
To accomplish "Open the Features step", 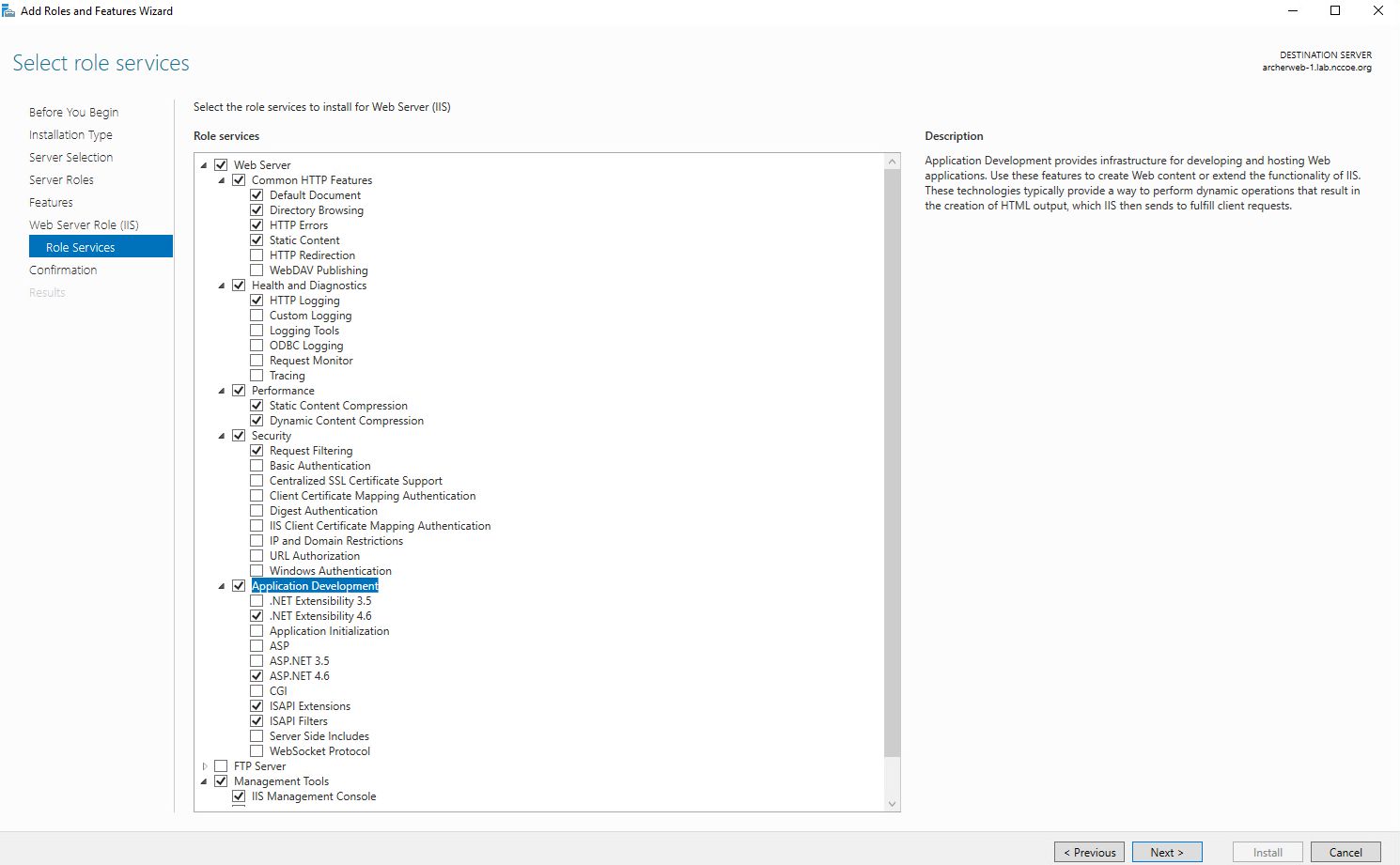I will click(51, 202).
